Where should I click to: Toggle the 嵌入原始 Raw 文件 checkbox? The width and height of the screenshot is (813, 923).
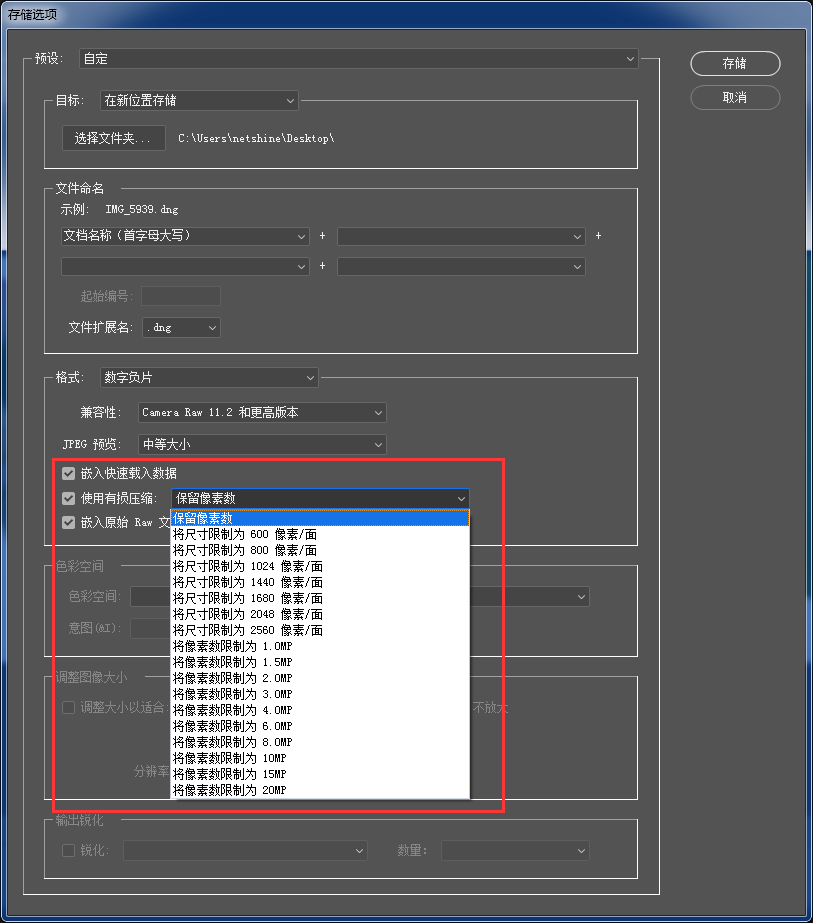(x=68, y=523)
